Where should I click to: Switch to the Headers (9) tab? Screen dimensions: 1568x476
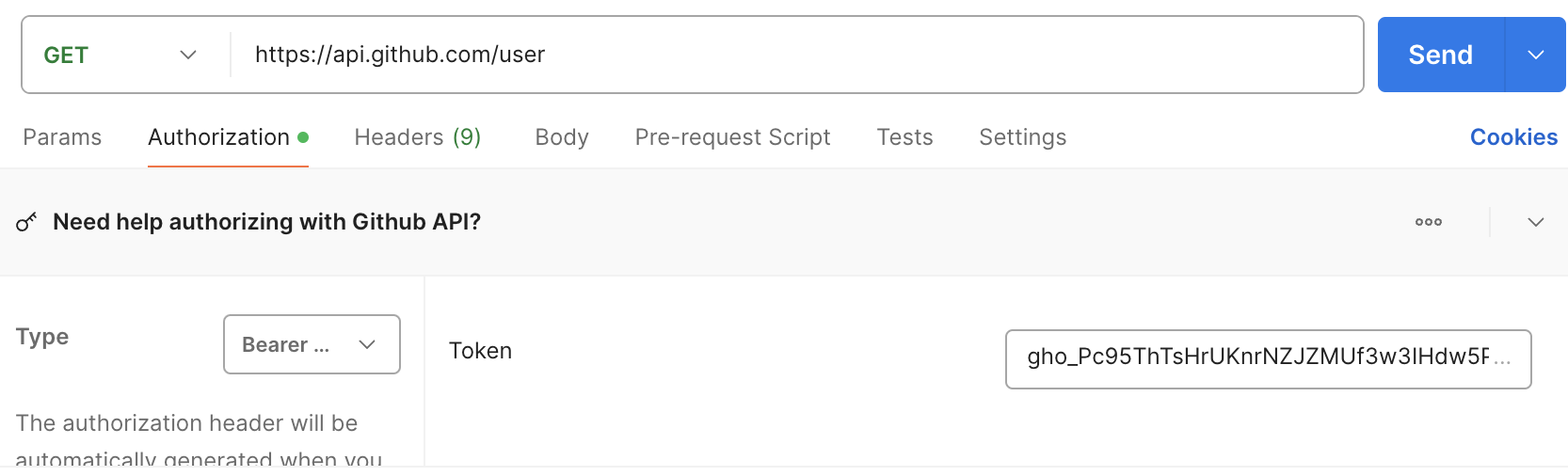pyautogui.click(x=418, y=137)
